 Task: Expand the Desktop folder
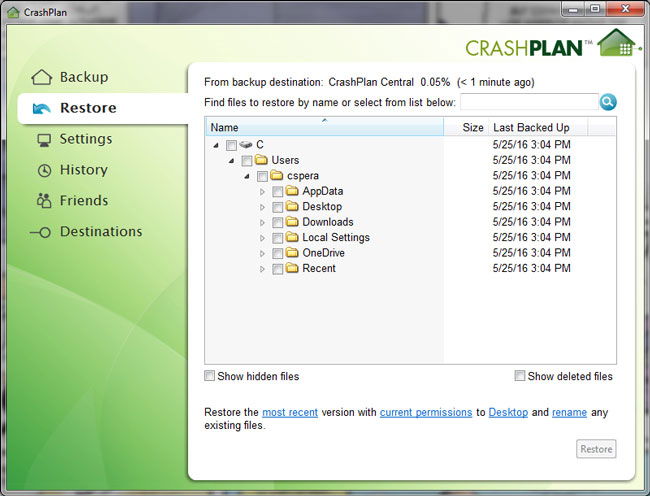point(262,207)
